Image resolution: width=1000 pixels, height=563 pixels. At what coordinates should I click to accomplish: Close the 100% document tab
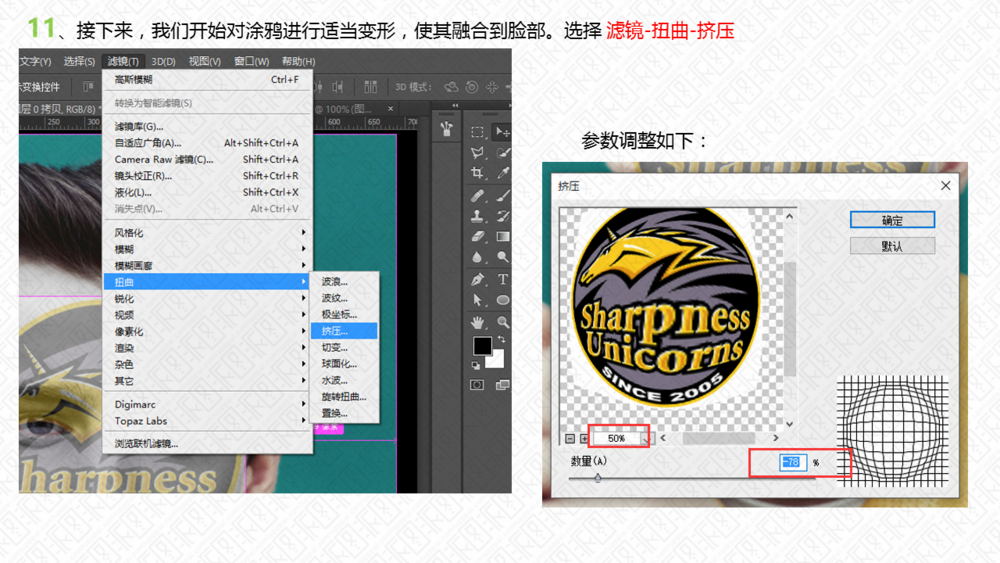(x=390, y=108)
